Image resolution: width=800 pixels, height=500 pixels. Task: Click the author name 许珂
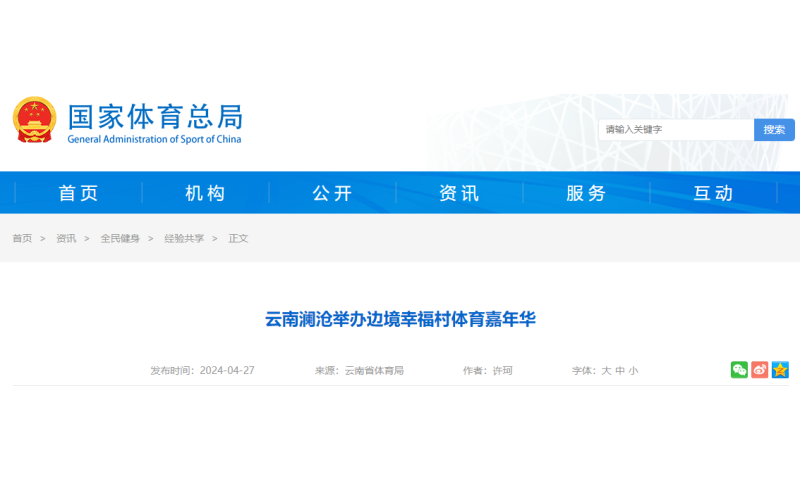tap(502, 370)
